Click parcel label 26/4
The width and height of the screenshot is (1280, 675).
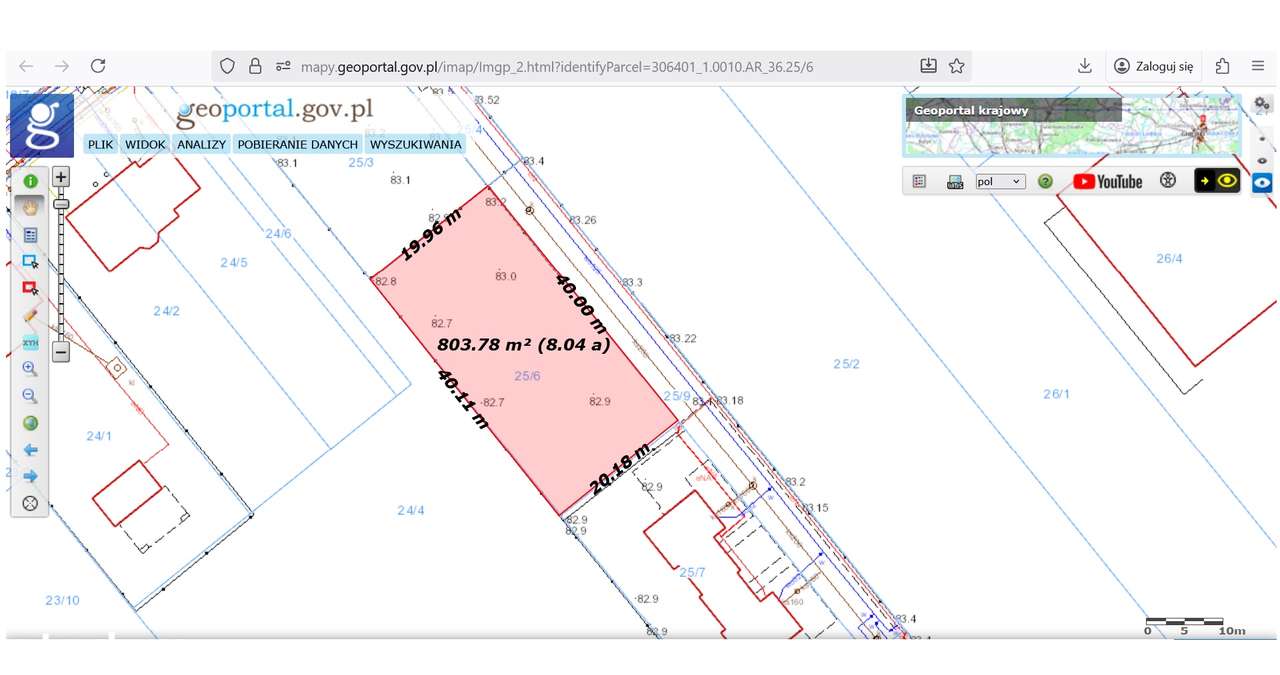point(1170,258)
